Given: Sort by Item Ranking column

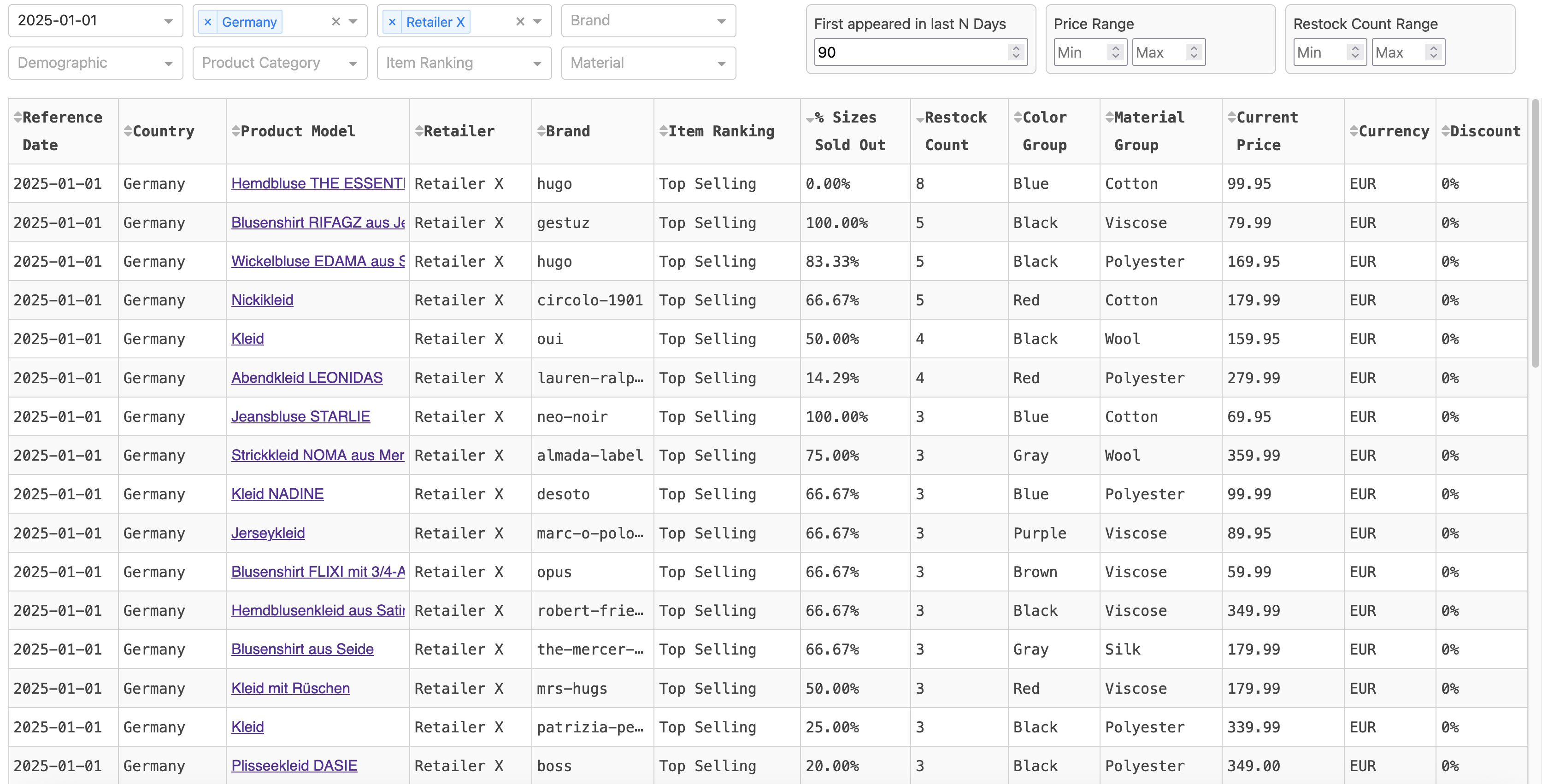Looking at the screenshot, I should pos(663,131).
